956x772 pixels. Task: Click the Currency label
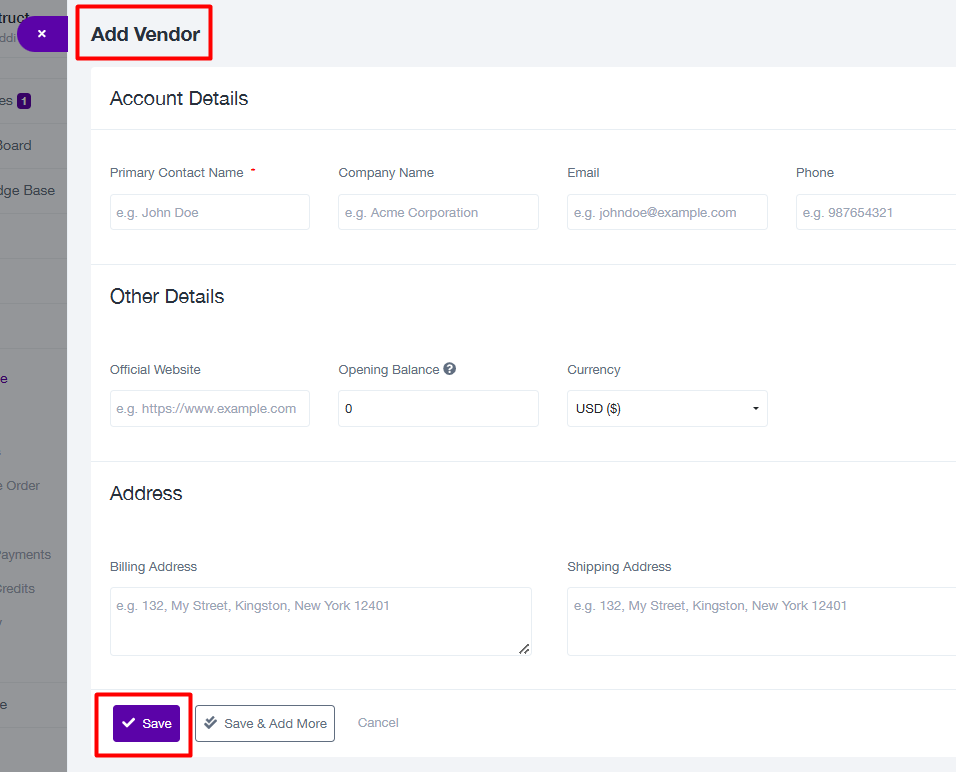coord(594,370)
